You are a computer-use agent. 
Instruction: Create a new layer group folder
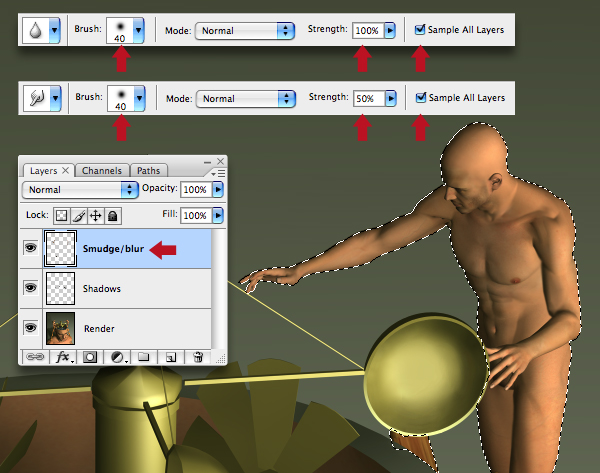(143, 357)
